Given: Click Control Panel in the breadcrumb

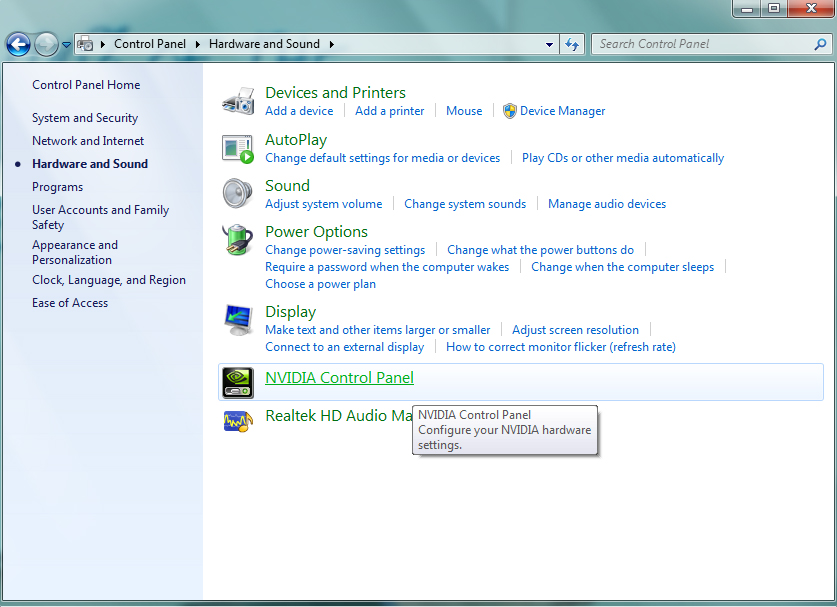Looking at the screenshot, I should pyautogui.click(x=150, y=44).
